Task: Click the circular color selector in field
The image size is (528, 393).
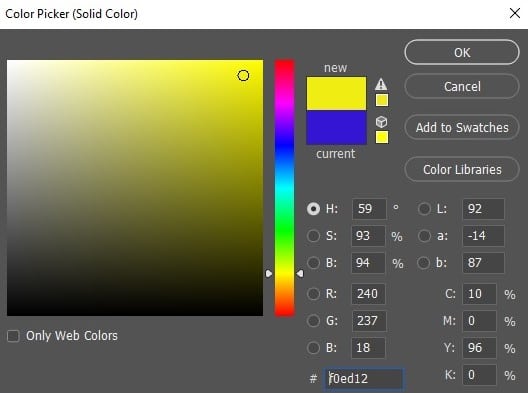Action: click(243, 75)
